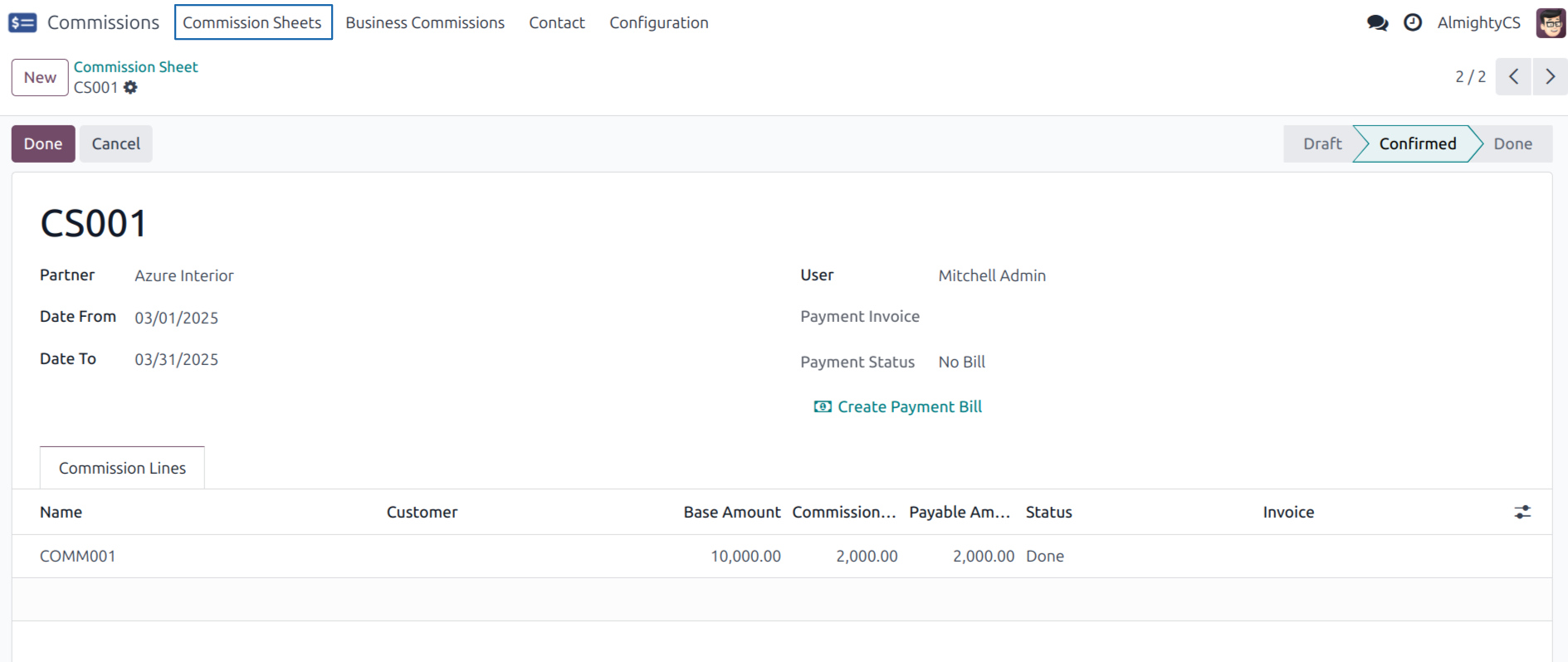This screenshot has width=1568, height=662.
Task: Select the Commission Lines tab
Action: [x=122, y=468]
